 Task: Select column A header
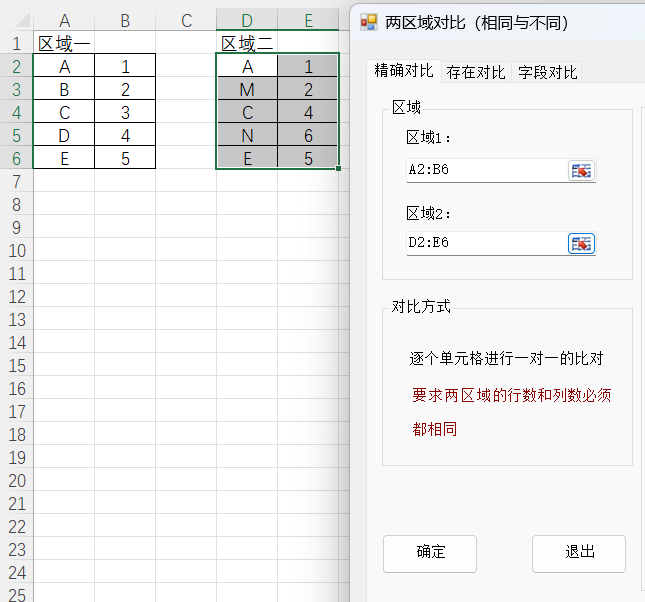[x=64, y=20]
